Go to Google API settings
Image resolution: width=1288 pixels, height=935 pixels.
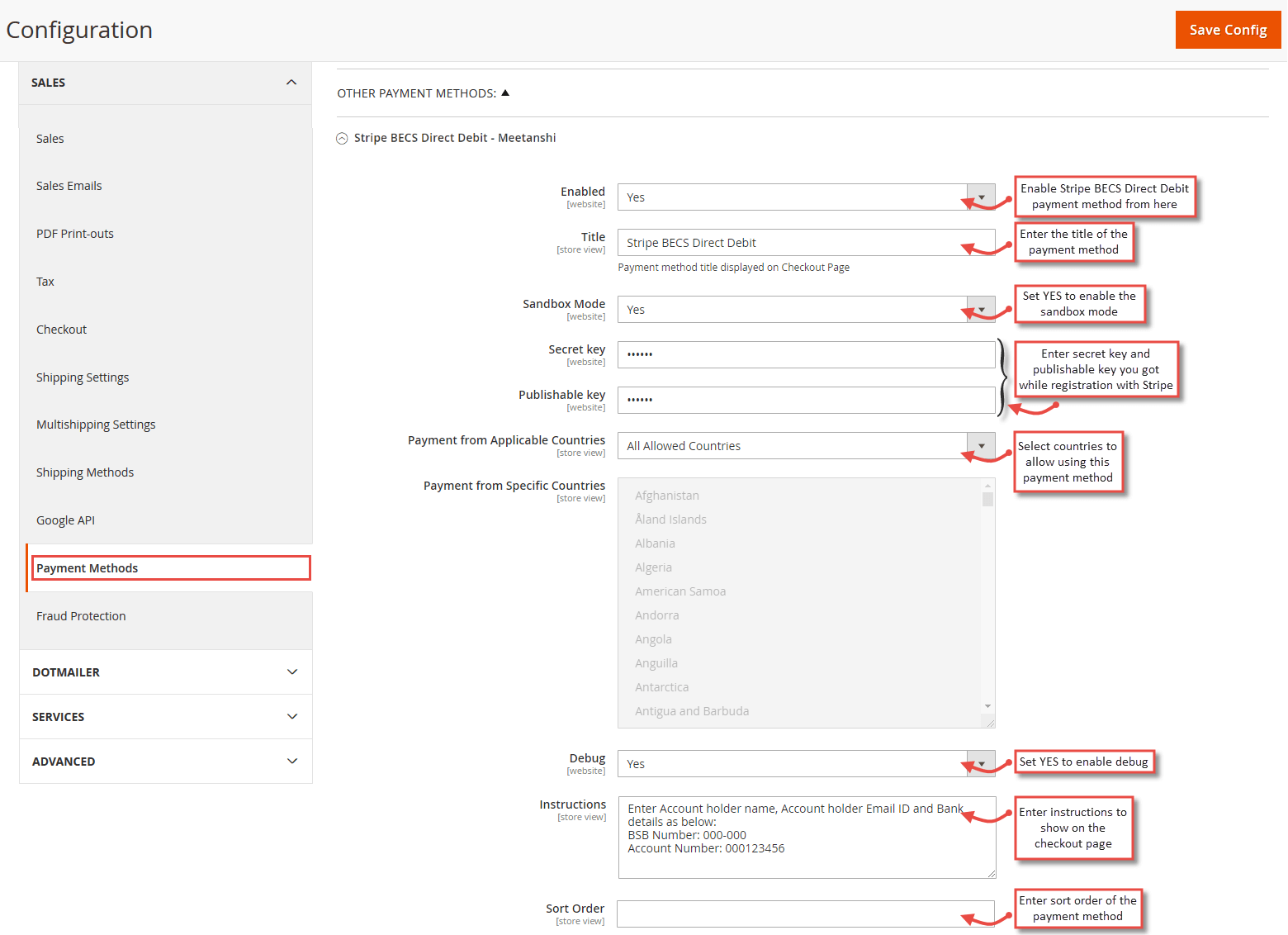point(65,520)
